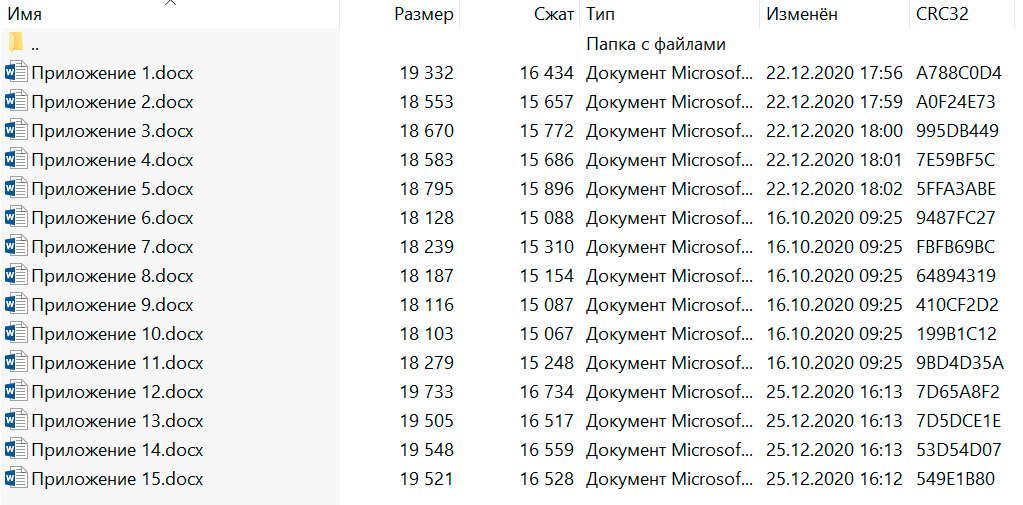Click the Тип column header
This screenshot has height=505, width=1023.
[x=600, y=14]
